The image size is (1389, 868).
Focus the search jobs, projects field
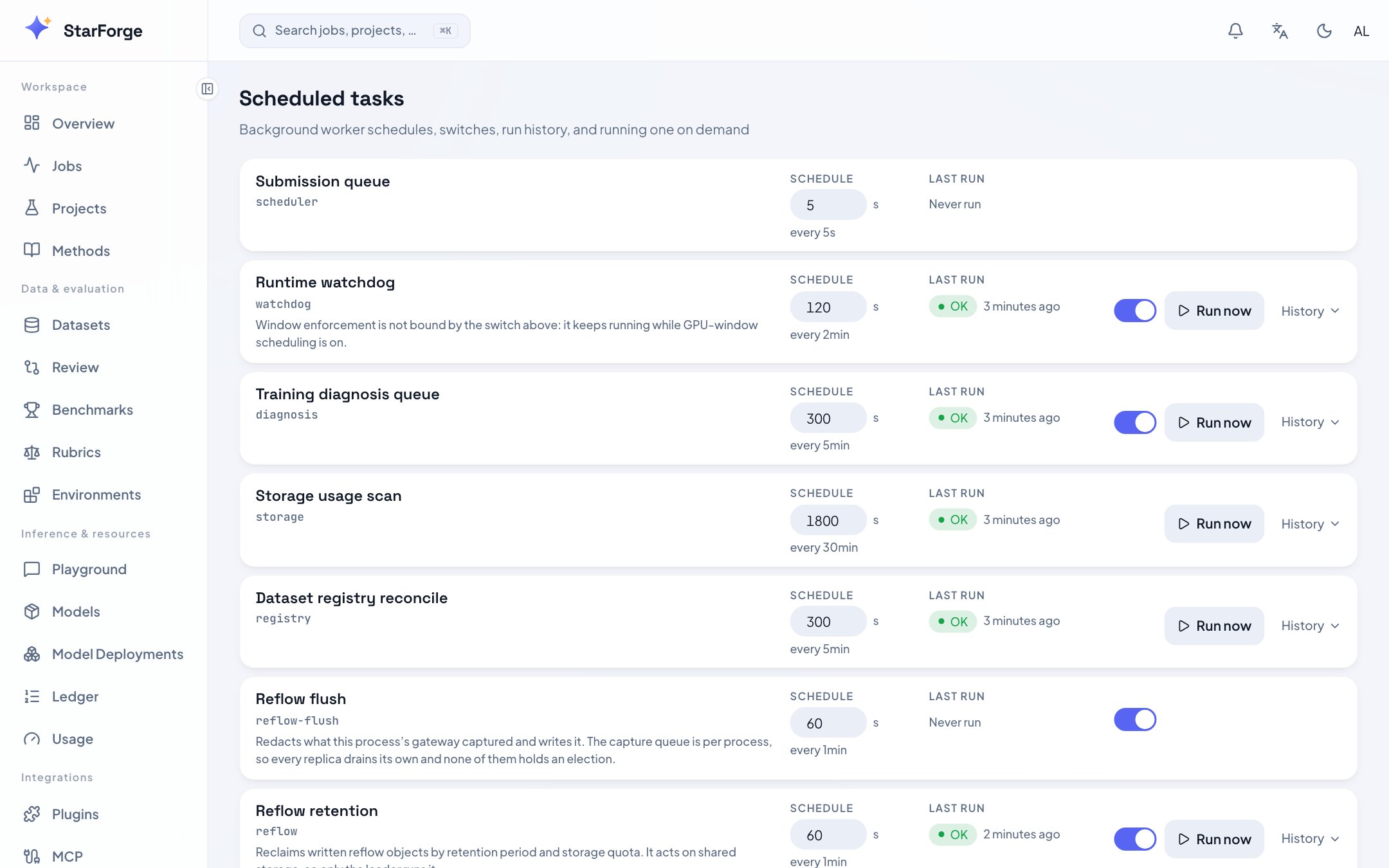pyautogui.click(x=354, y=31)
